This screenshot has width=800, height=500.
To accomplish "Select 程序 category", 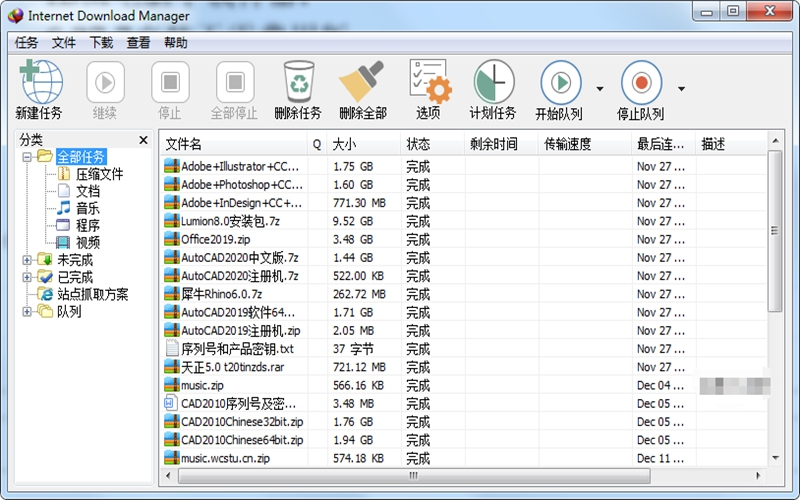I will click(88, 226).
